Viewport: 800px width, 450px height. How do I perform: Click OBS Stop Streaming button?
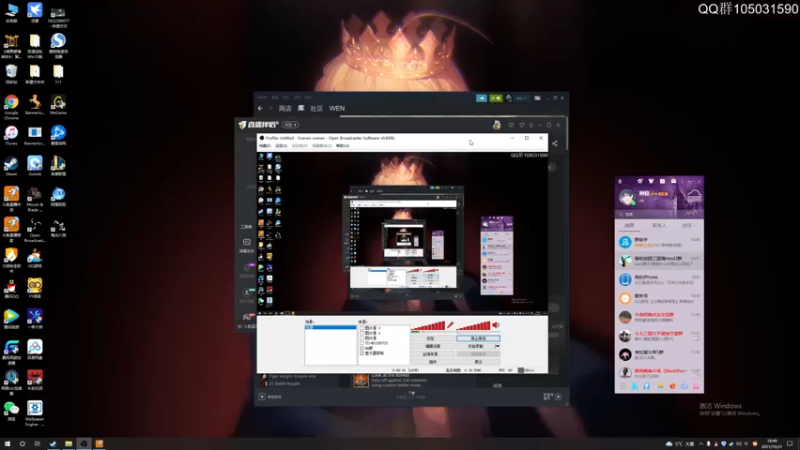478,338
